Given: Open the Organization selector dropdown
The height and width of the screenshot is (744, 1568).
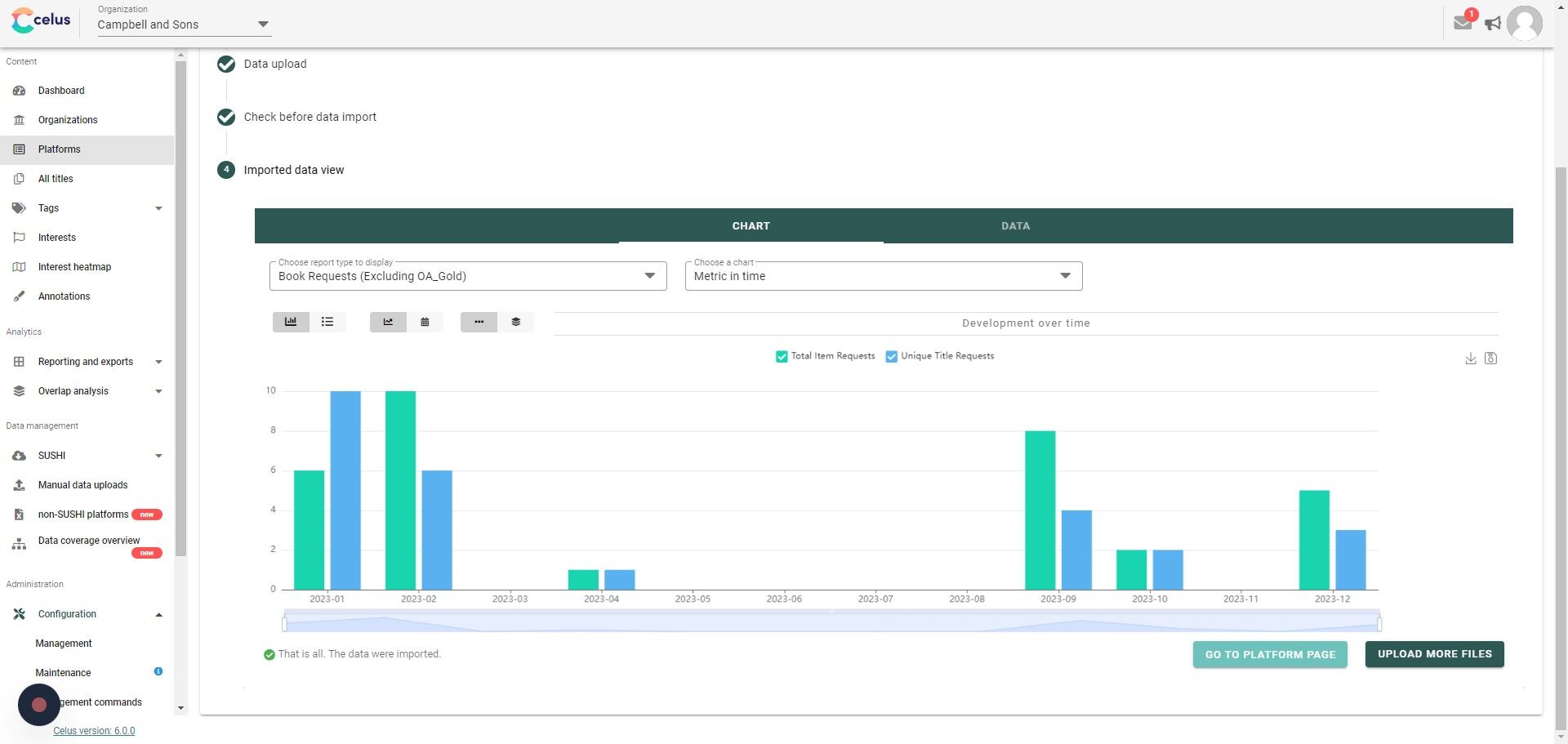Looking at the screenshot, I should point(183,25).
